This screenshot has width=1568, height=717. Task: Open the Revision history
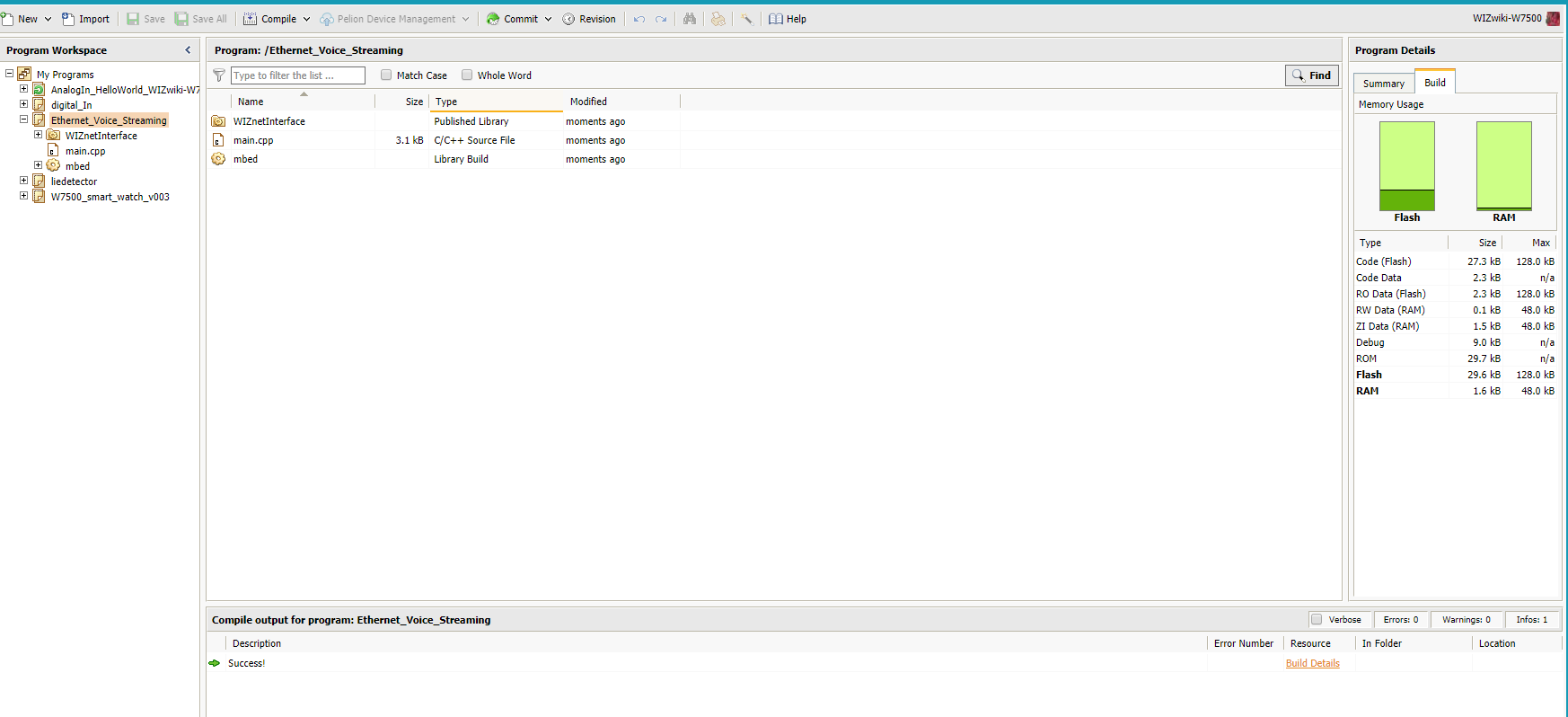point(589,19)
